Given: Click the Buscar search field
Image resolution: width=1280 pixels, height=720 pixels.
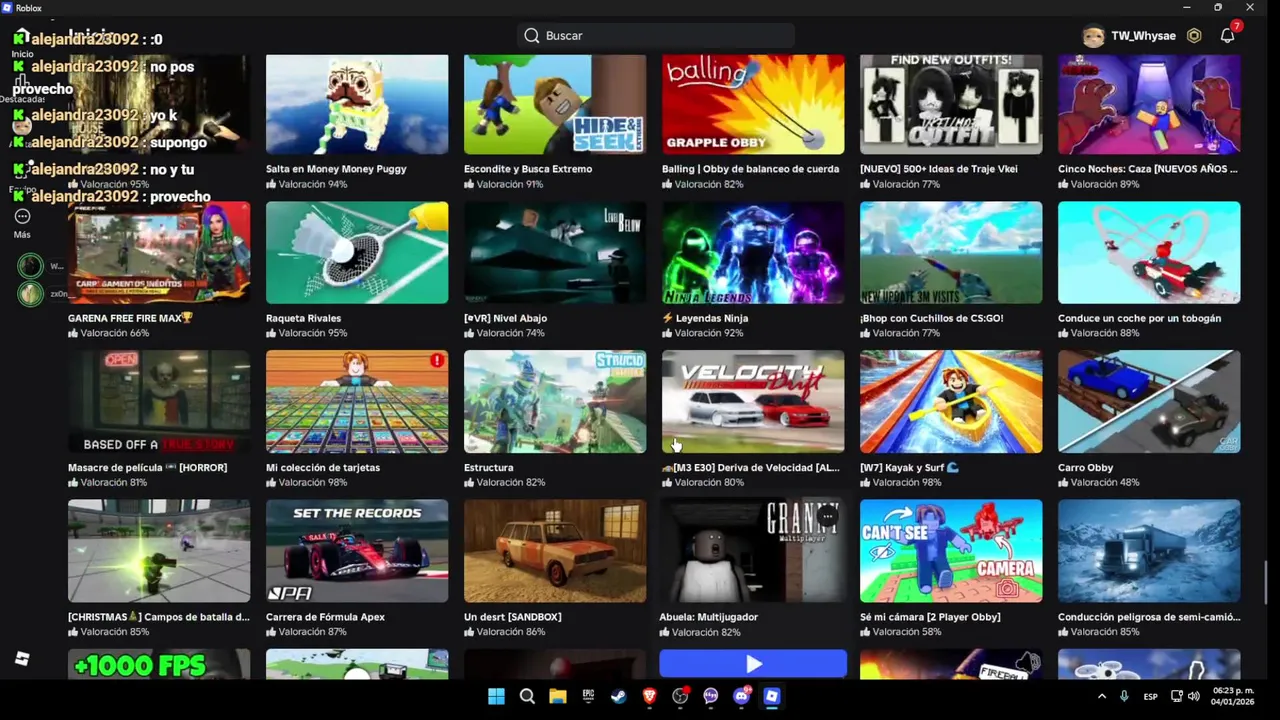Looking at the screenshot, I should point(656,36).
